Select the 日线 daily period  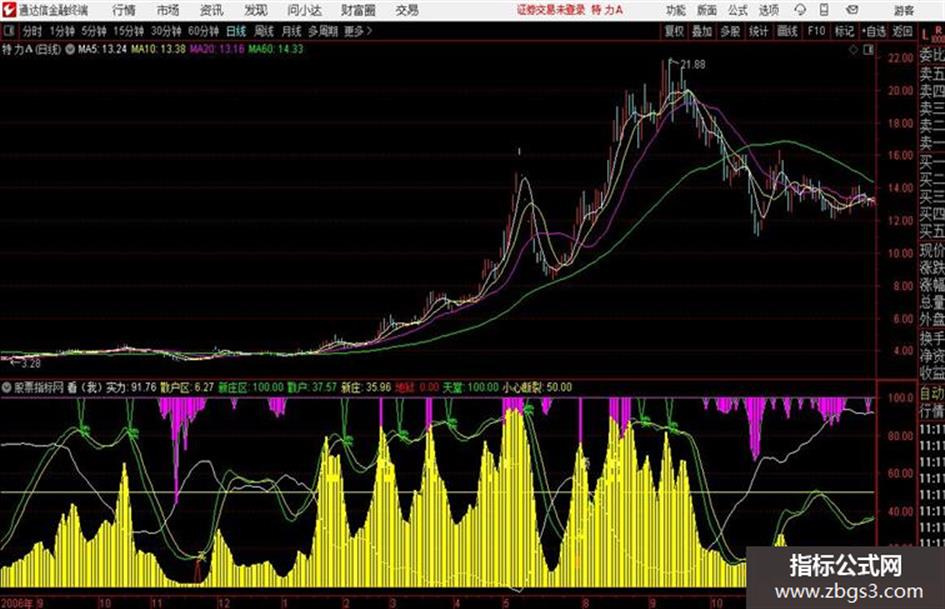(x=236, y=31)
